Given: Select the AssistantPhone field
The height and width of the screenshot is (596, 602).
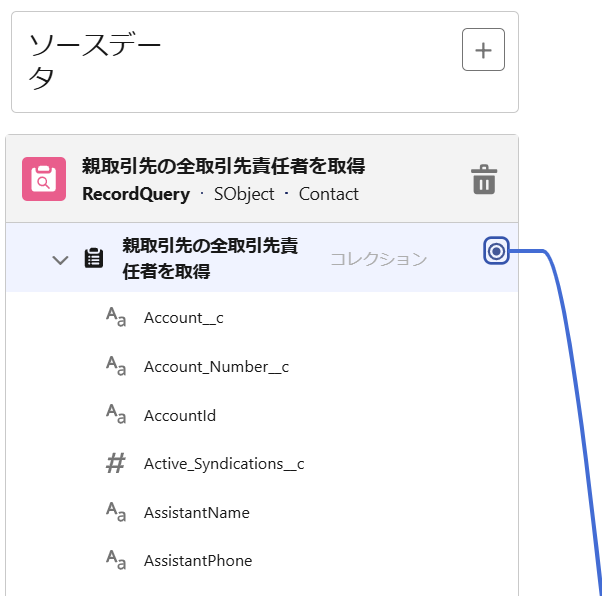Looking at the screenshot, I should click(x=262, y=561).
